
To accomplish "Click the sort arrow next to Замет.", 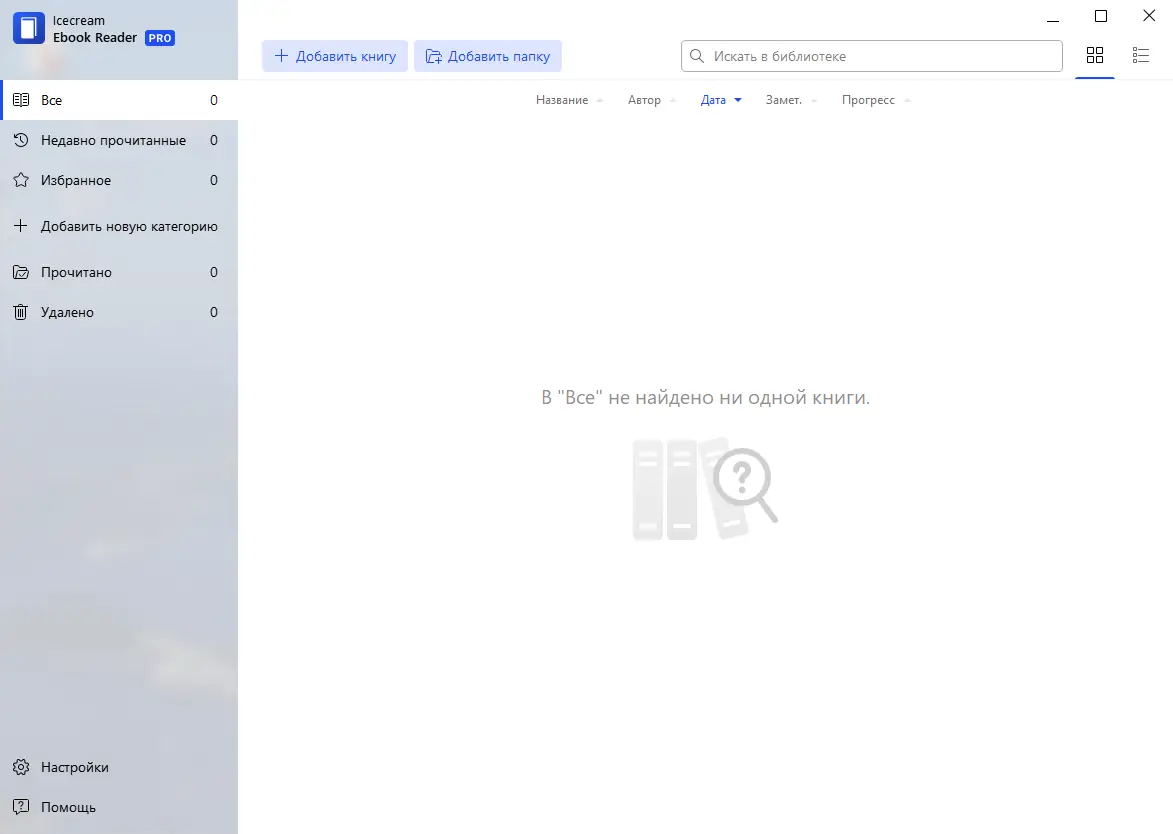I will (x=814, y=100).
